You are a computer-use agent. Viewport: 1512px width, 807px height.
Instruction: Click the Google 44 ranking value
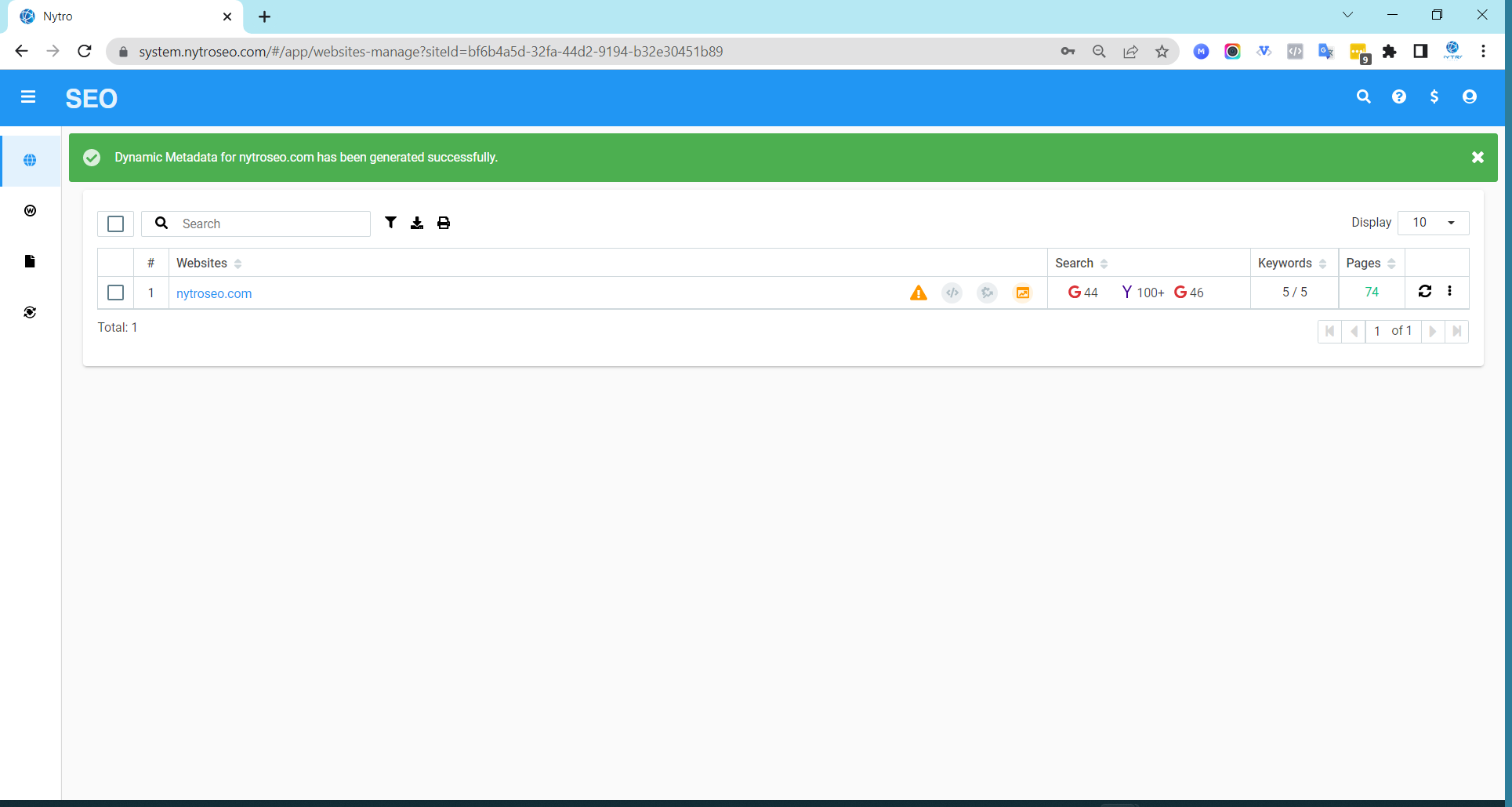click(1082, 293)
